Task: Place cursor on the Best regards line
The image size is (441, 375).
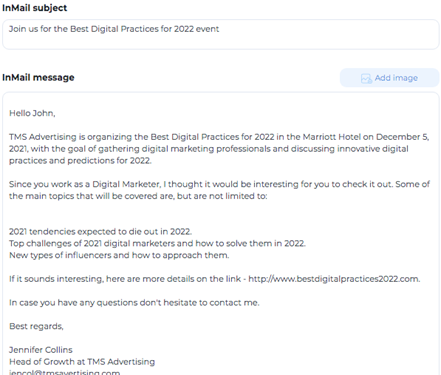Action: coord(36,326)
